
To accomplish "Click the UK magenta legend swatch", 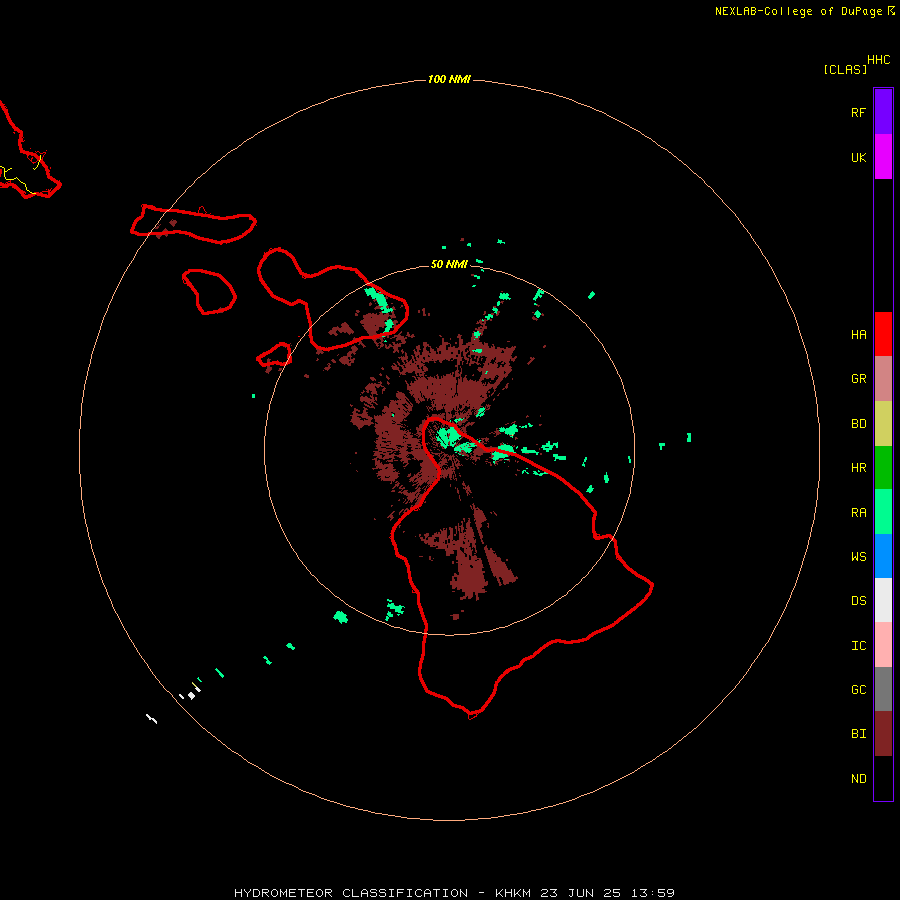I will point(883,157).
